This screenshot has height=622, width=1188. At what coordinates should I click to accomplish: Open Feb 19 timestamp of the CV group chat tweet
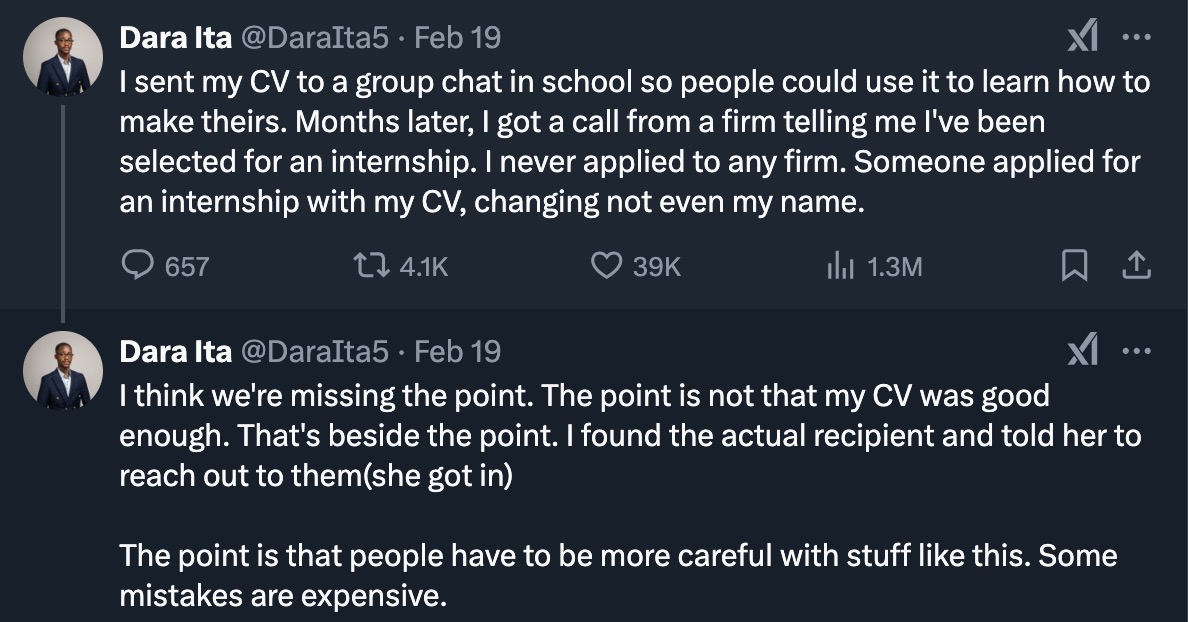click(x=457, y=38)
